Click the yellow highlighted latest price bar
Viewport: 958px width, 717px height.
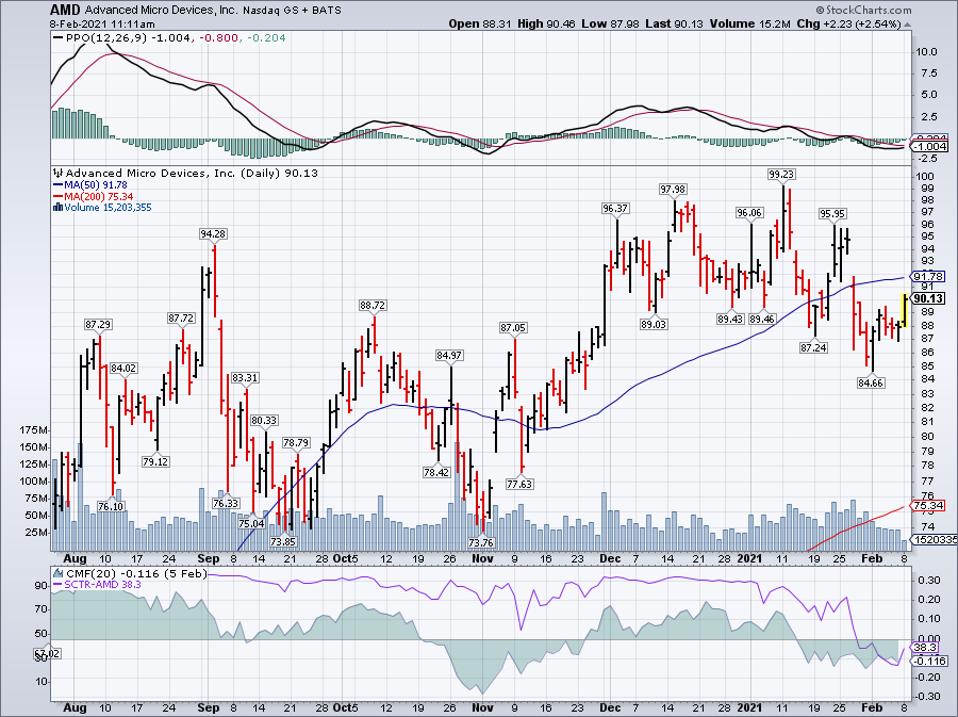pos(904,310)
